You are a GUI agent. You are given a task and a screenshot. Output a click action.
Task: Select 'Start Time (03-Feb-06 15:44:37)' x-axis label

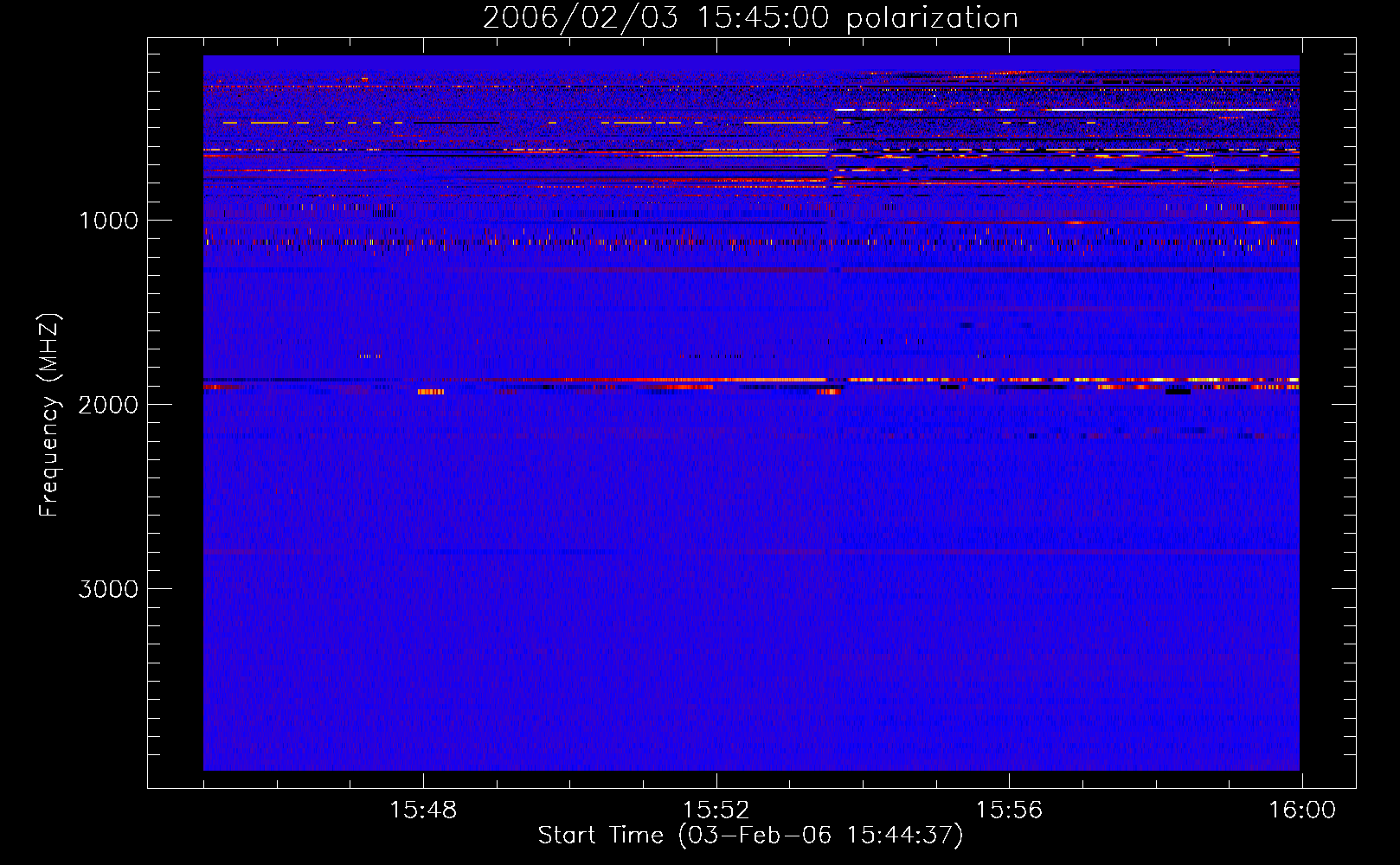pos(750,836)
